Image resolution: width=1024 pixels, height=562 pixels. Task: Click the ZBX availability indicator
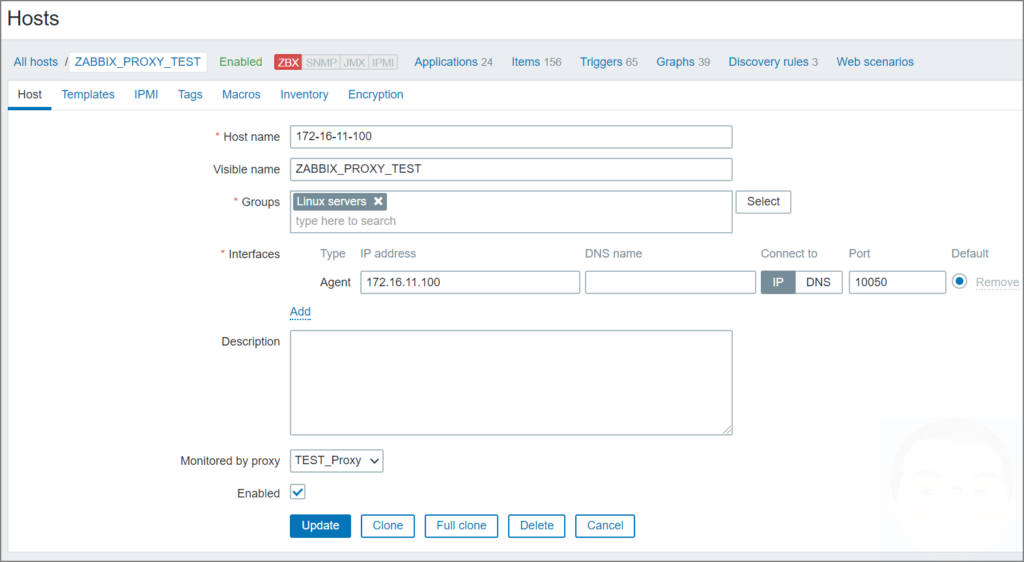[x=288, y=62]
